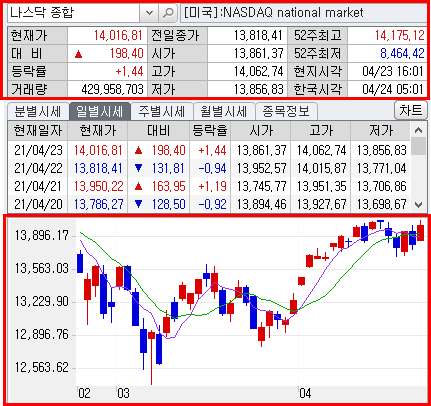
Task: Select the 일별시세 tab
Action: [x=100, y=111]
